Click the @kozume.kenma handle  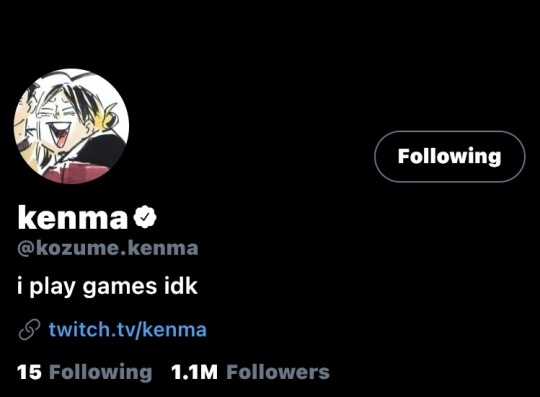(x=108, y=248)
